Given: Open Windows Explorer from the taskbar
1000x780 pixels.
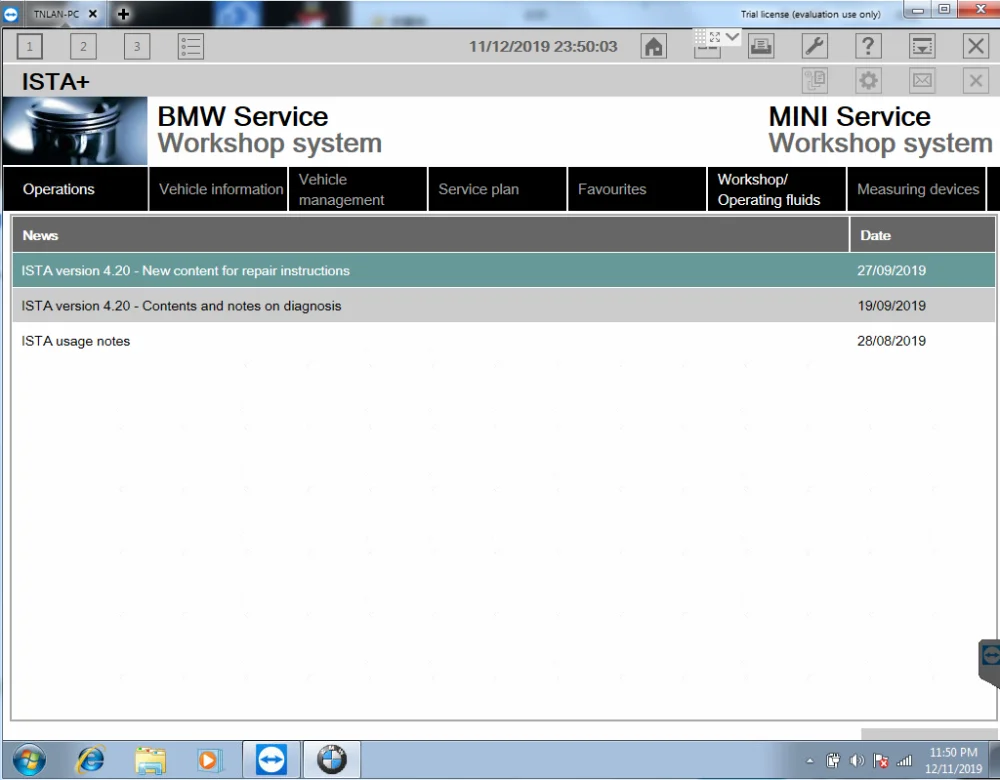Looking at the screenshot, I should 151,760.
